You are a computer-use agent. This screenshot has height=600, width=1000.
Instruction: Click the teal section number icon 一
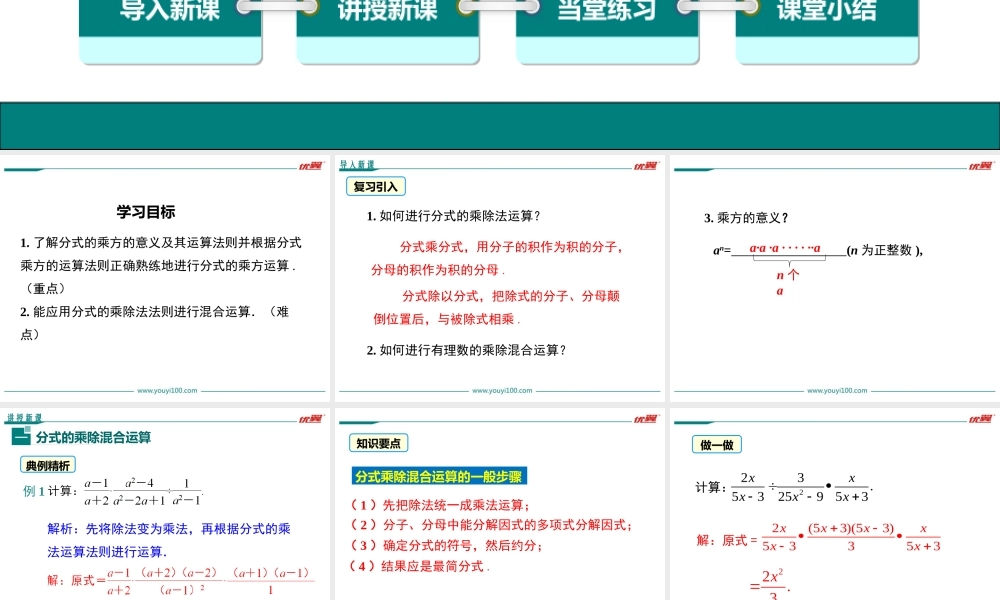pos(21,437)
